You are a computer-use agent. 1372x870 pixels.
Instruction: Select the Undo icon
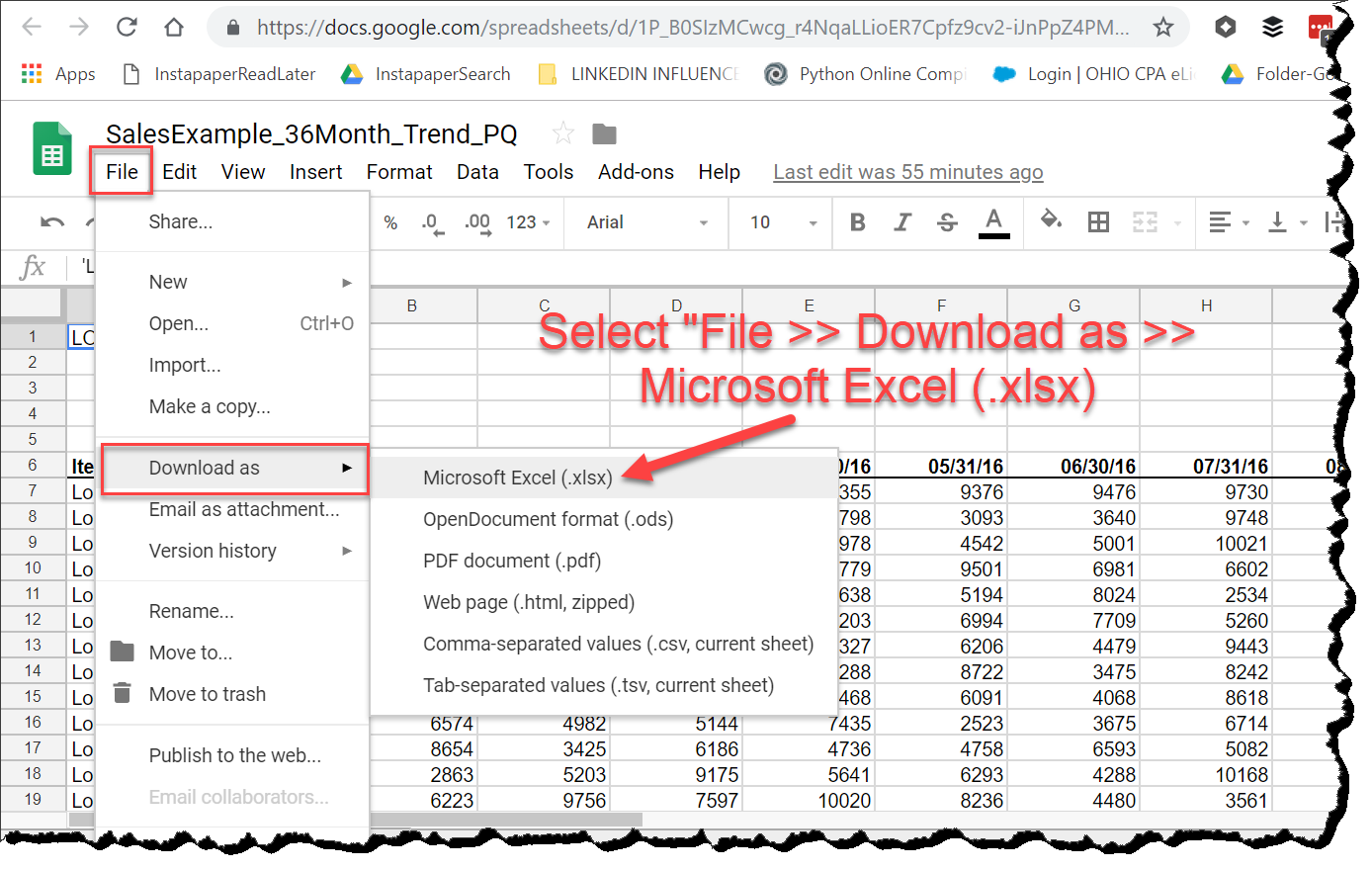51,222
